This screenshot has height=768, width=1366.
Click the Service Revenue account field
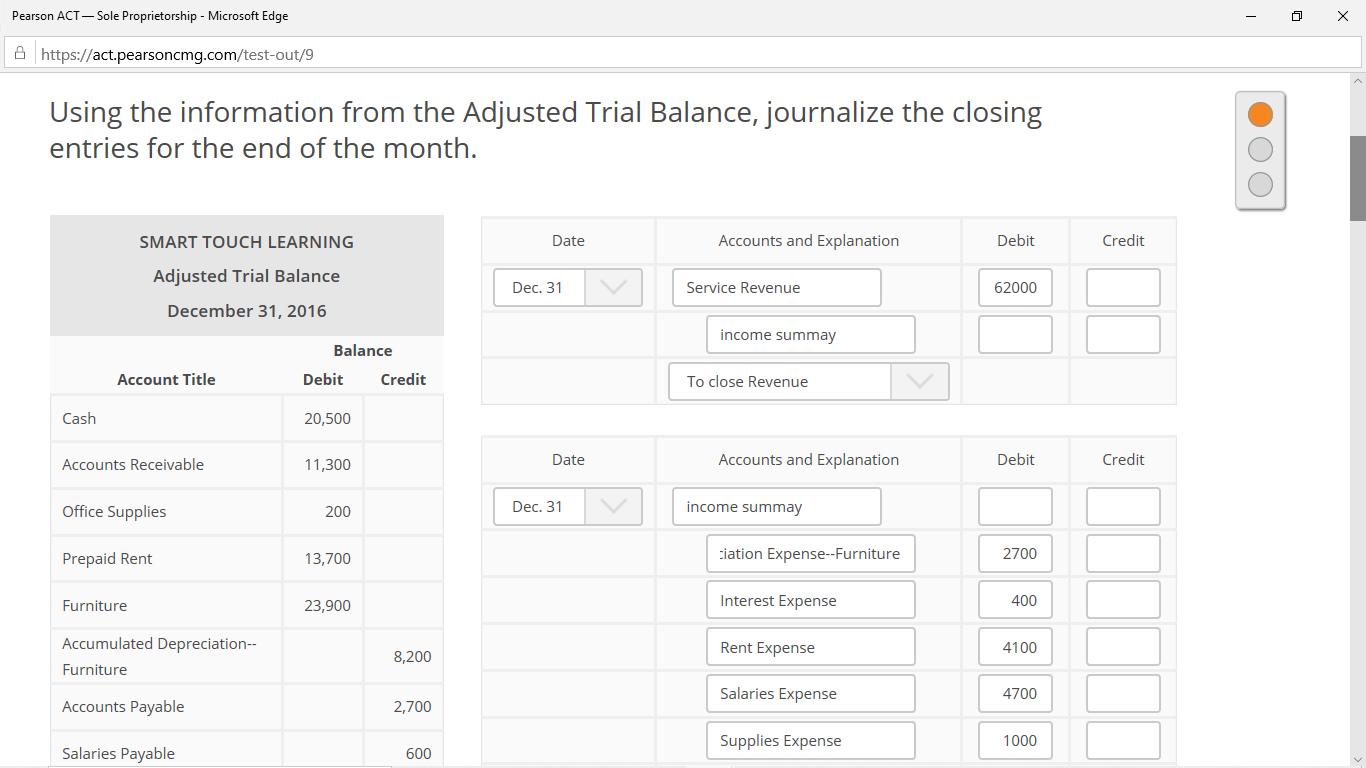[776, 287]
